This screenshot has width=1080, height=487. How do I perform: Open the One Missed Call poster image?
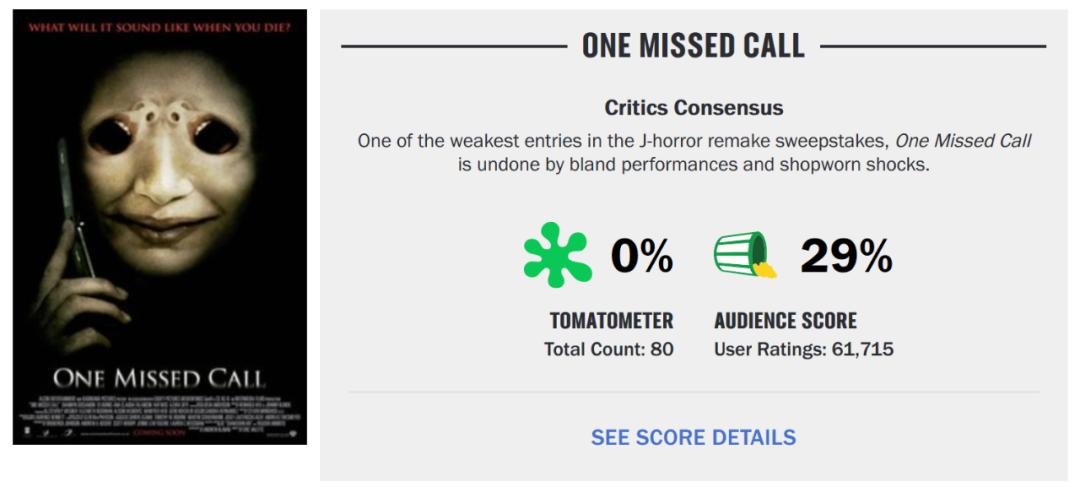coord(160,227)
